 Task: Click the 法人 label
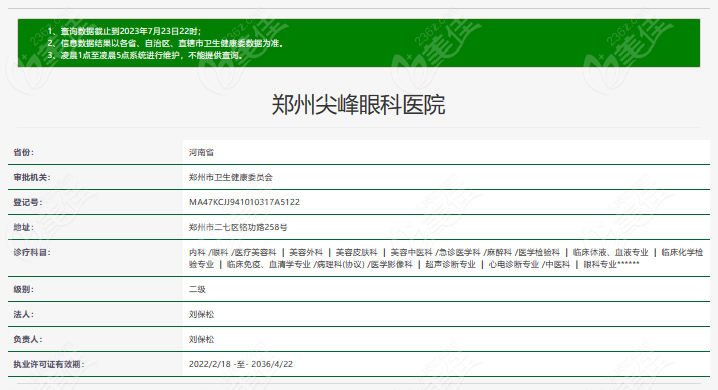pos(23,314)
